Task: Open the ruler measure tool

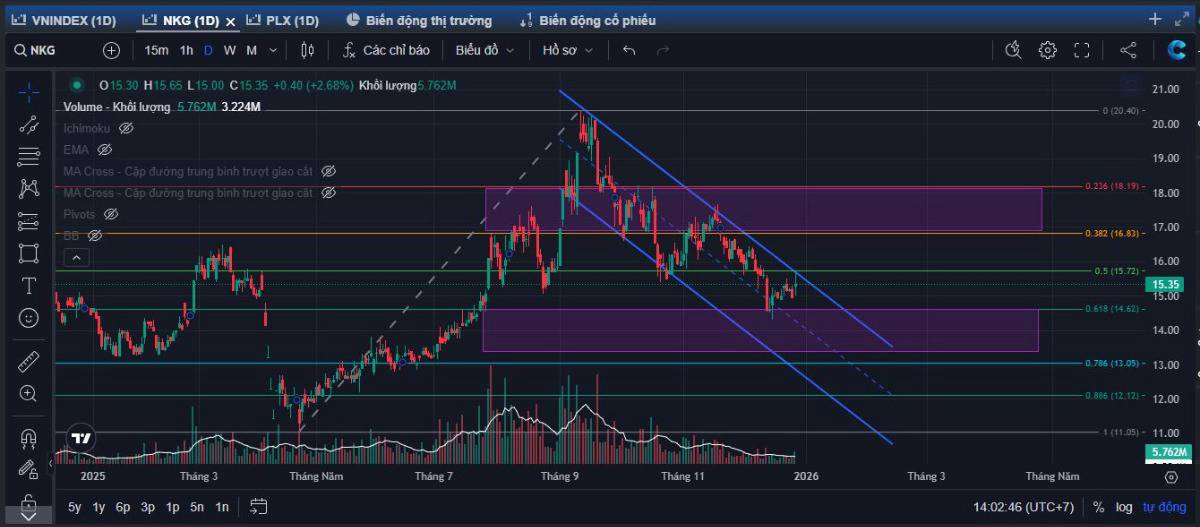Action: [x=29, y=361]
